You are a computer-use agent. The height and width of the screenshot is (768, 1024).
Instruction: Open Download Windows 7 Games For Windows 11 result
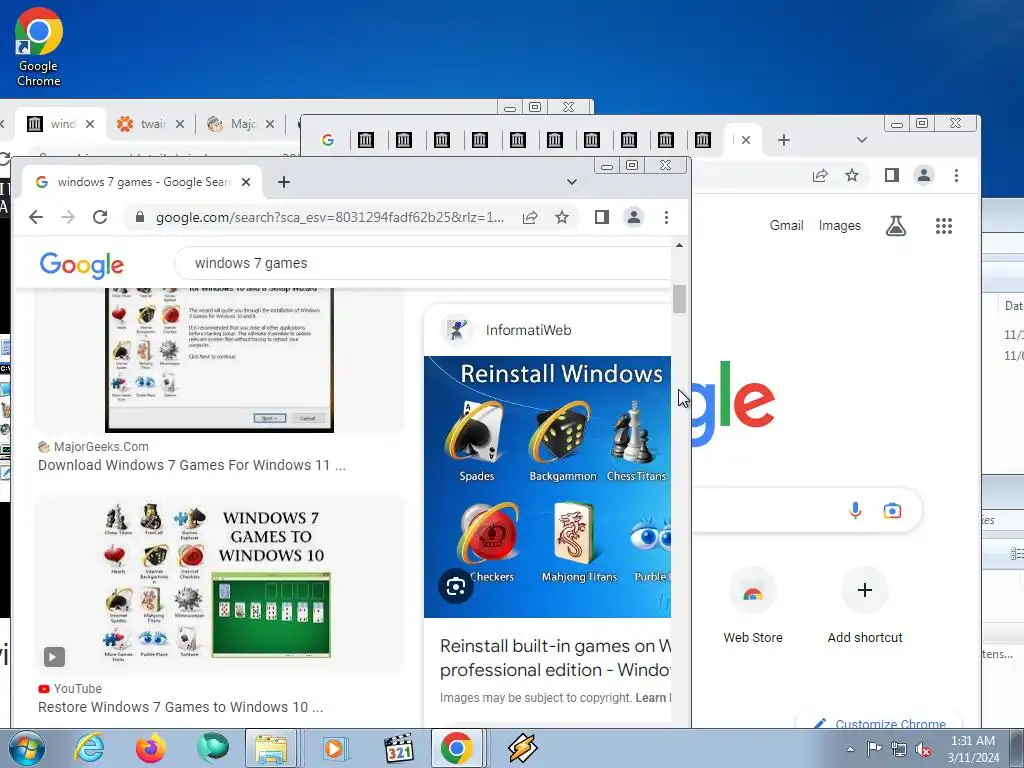pos(191,465)
